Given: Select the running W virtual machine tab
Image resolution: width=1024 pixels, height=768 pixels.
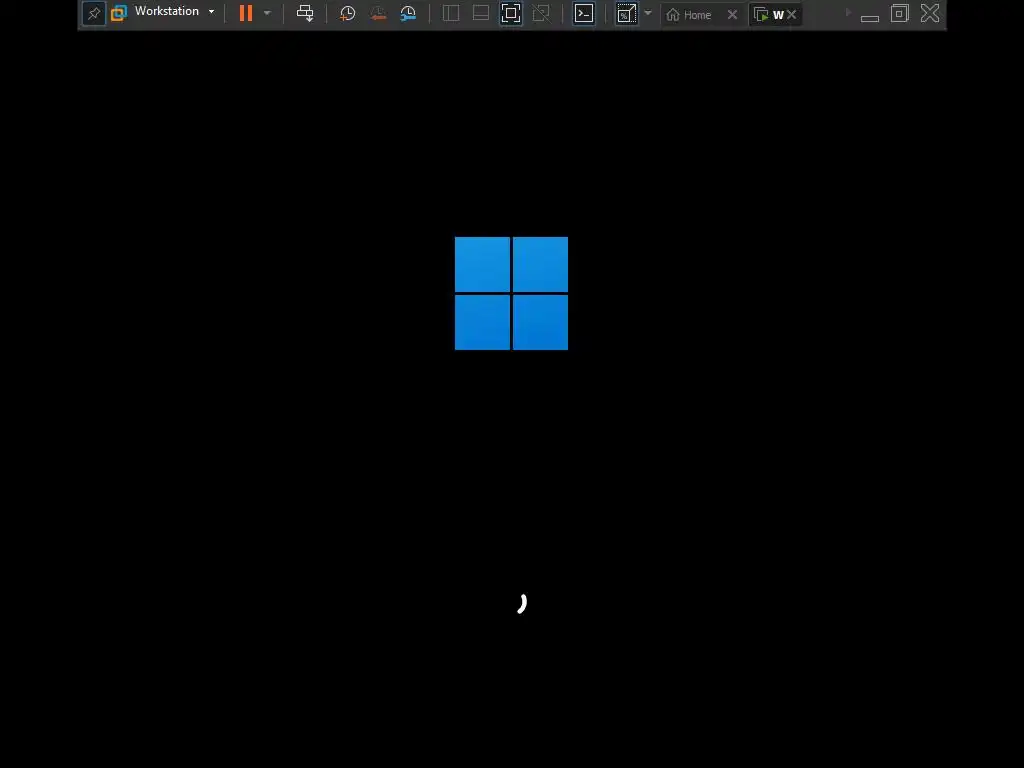Looking at the screenshot, I should [x=769, y=14].
